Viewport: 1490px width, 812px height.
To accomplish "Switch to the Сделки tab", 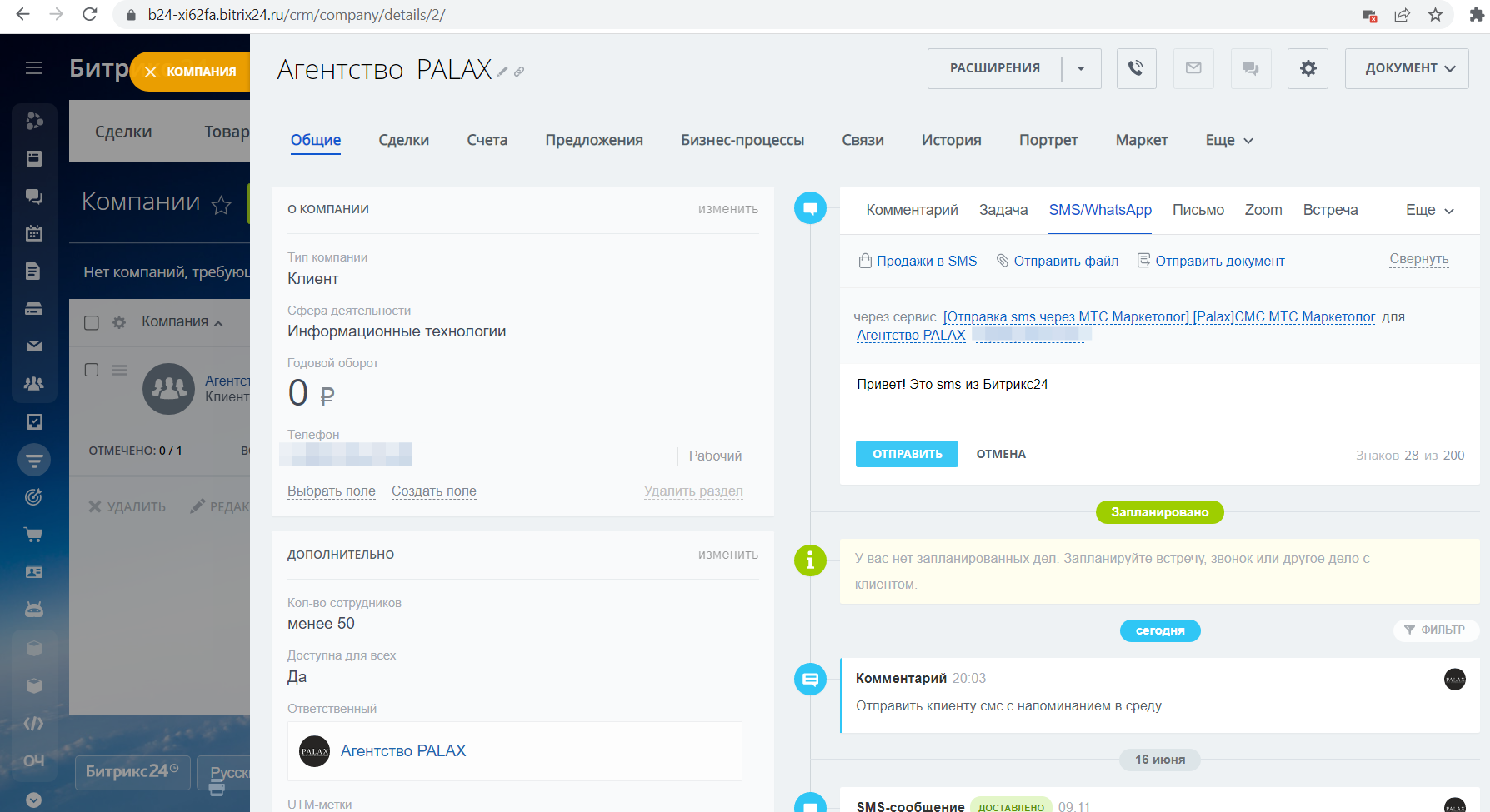I will point(403,140).
